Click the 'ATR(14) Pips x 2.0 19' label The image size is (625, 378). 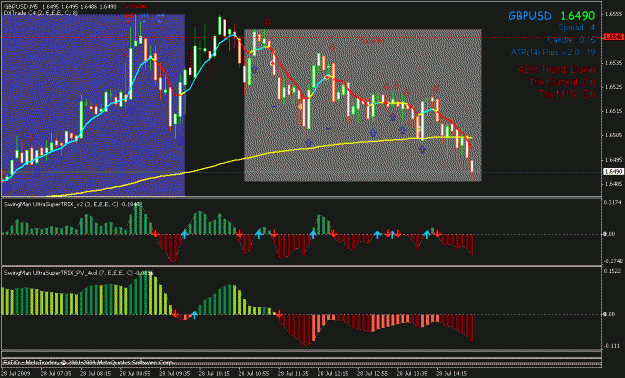(553, 52)
